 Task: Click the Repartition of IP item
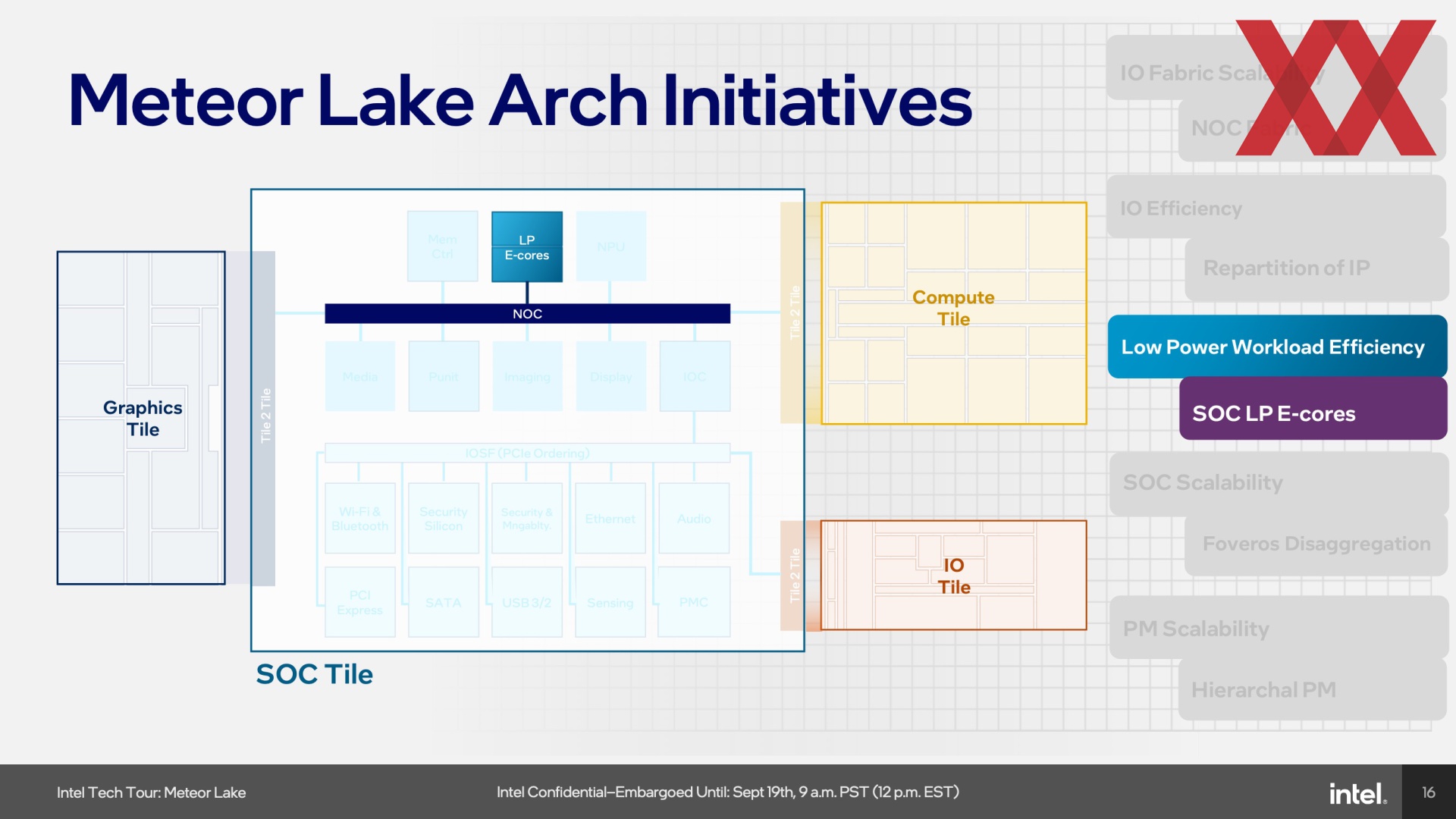[x=1316, y=268]
